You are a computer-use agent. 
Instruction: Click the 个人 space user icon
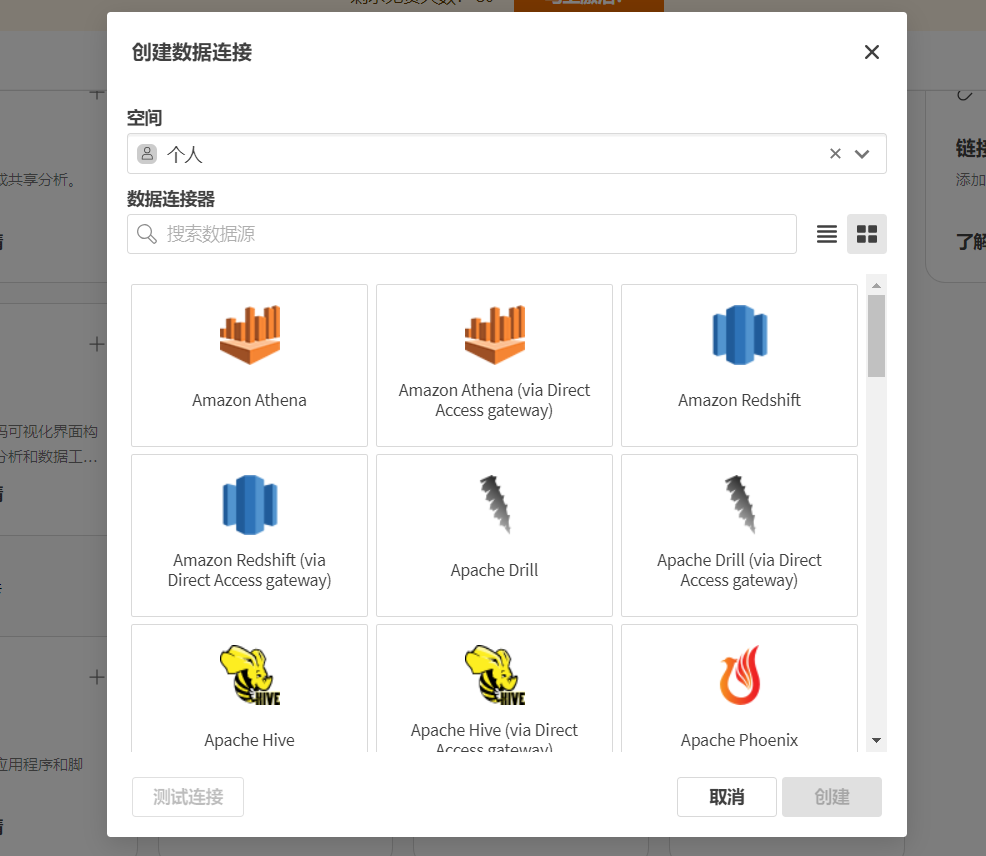(147, 153)
